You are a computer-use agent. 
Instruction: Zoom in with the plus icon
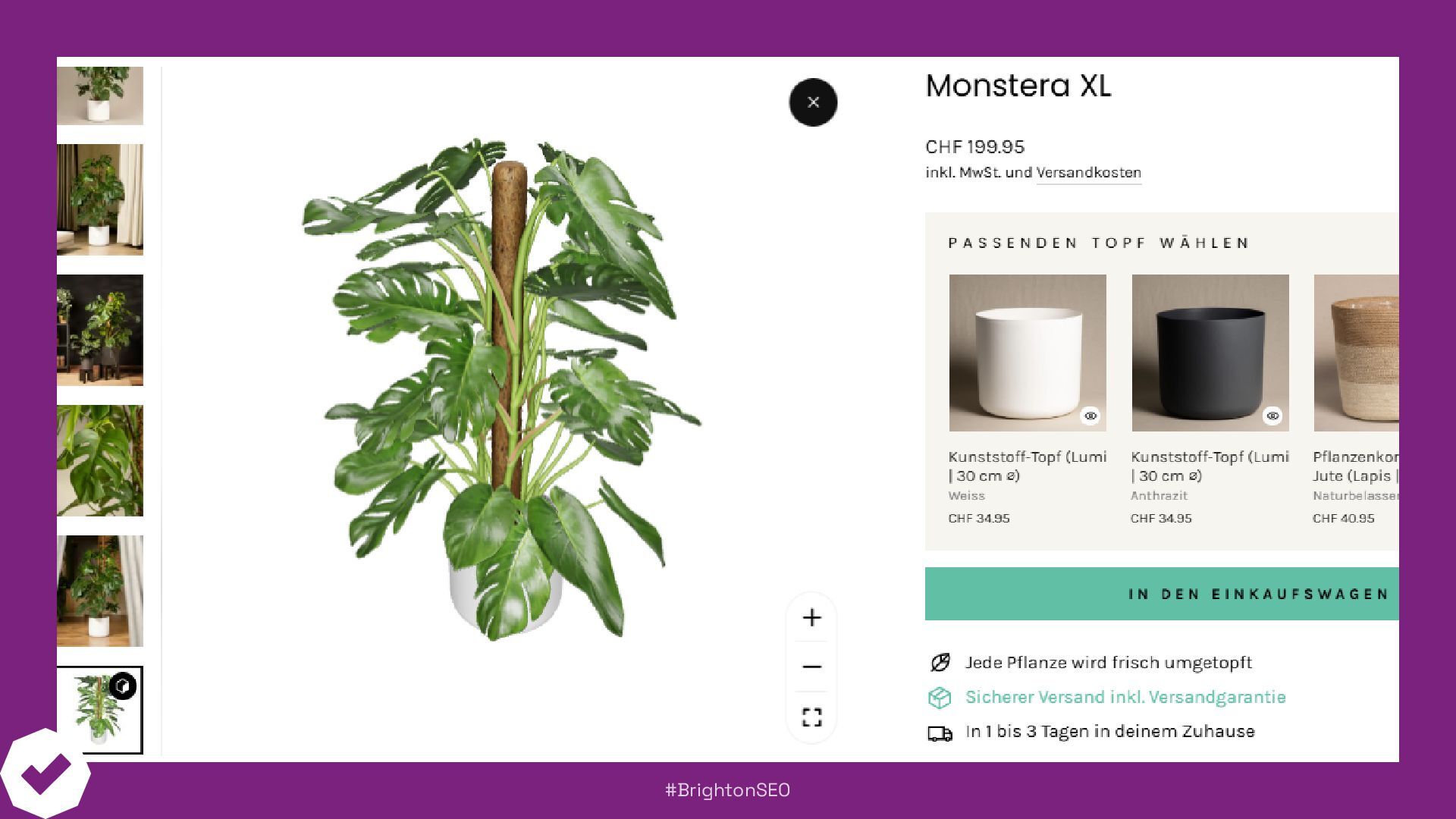coord(811,617)
